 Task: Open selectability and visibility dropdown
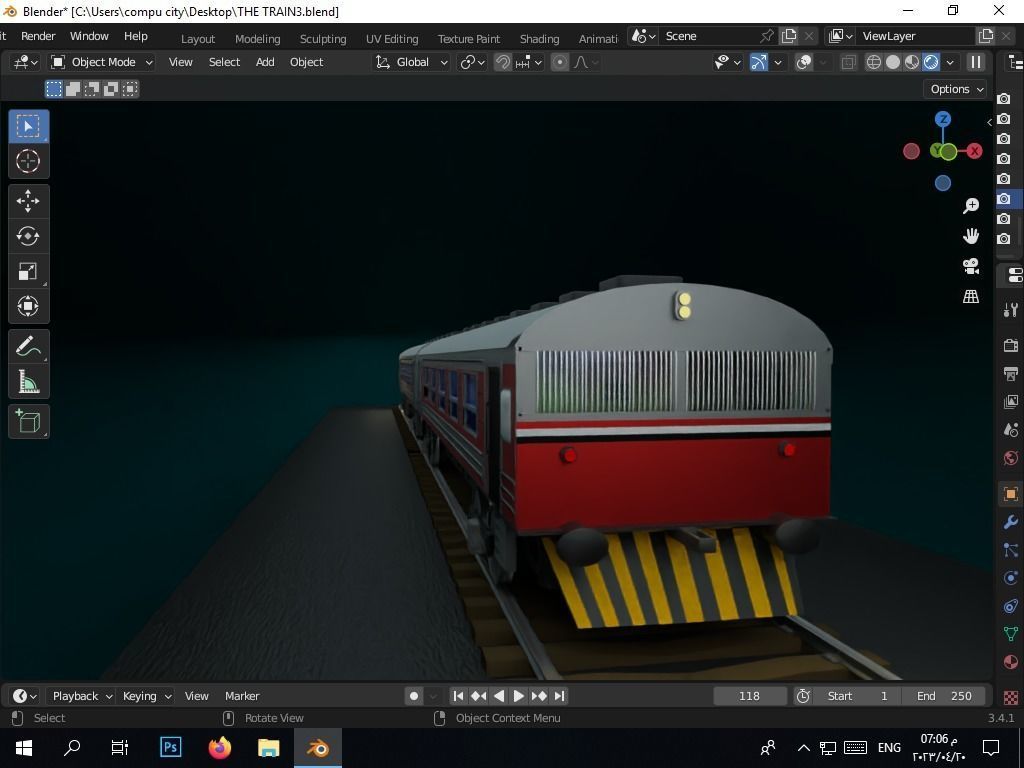727,62
